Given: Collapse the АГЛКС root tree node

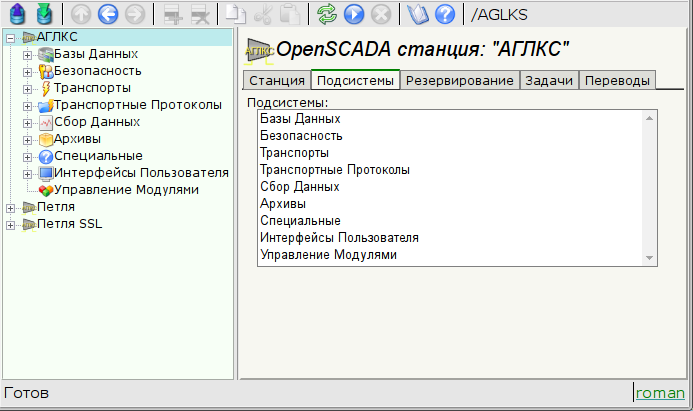Looking at the screenshot, I should 10,37.
